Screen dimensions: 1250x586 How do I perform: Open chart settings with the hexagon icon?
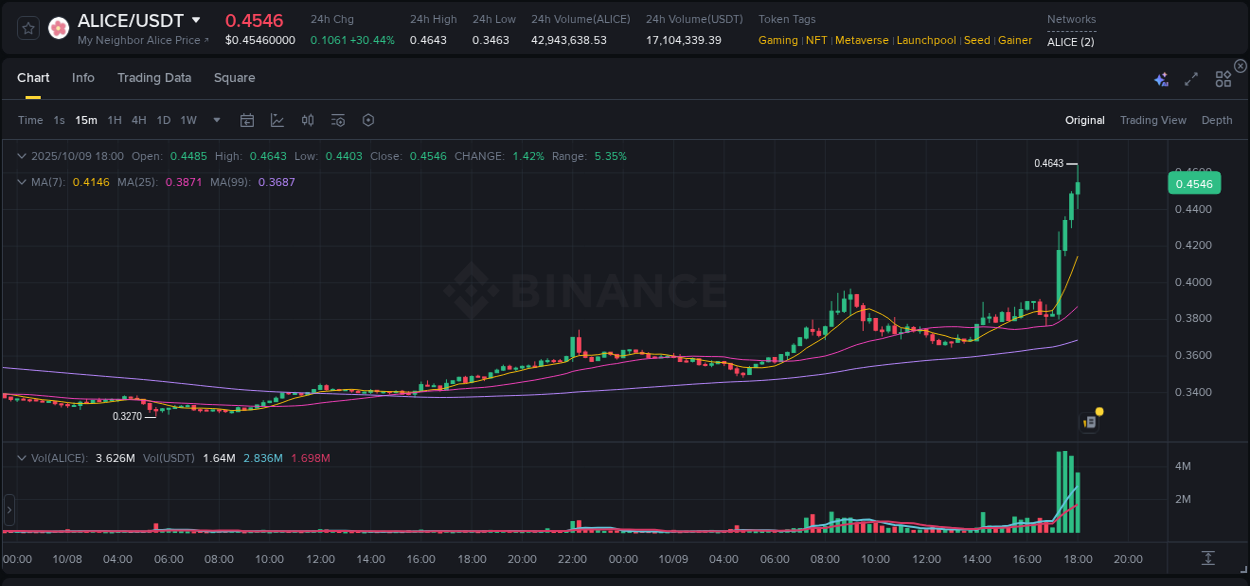[368, 120]
